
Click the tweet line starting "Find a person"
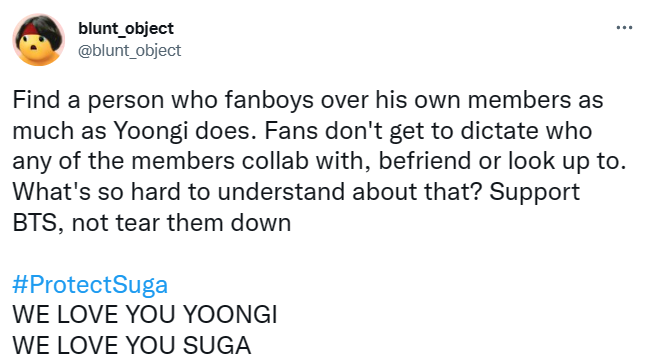click(x=308, y=100)
